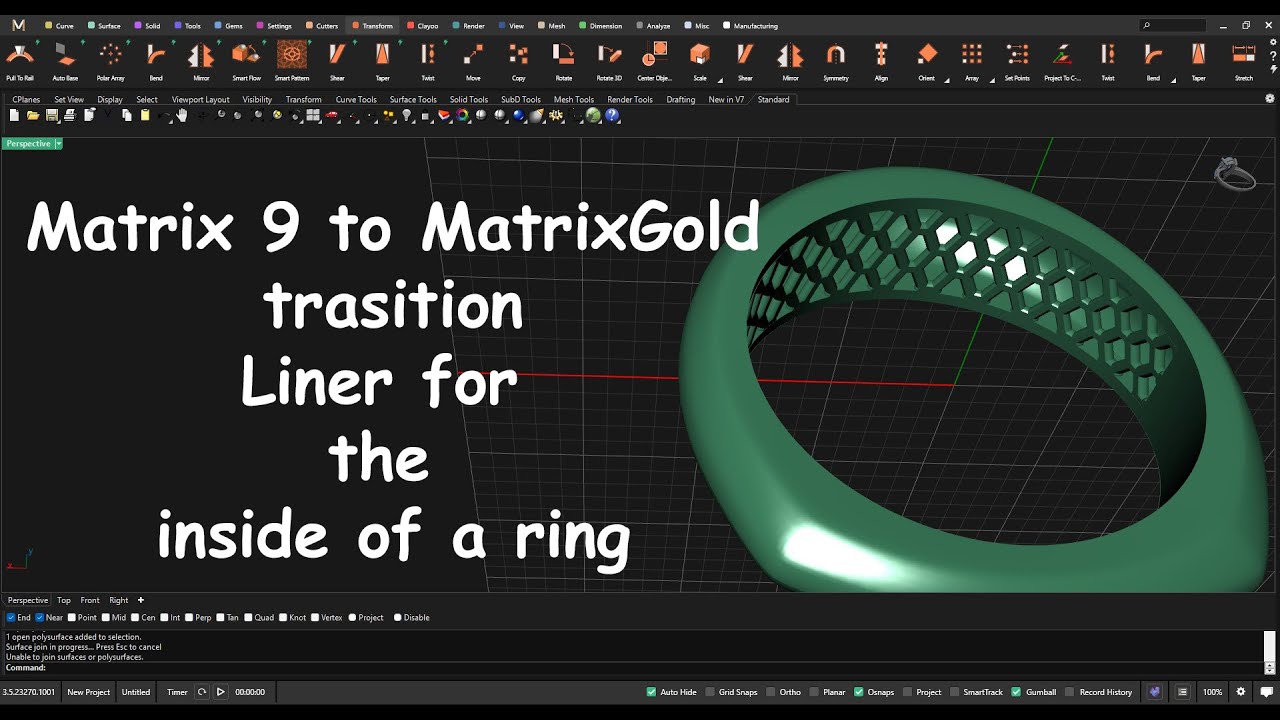Click the ring thumbnail in the viewport corner
Image resolution: width=1280 pixels, height=720 pixels.
[1234, 174]
